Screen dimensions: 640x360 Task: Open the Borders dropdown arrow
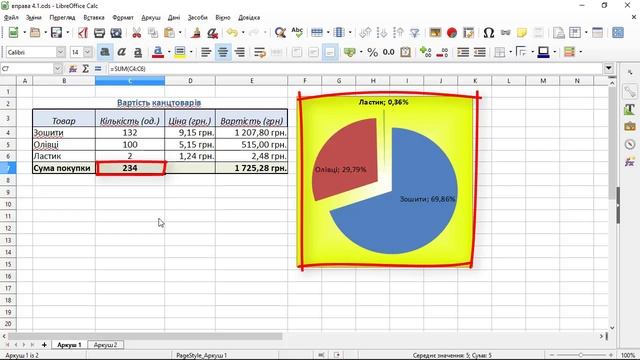click(x=510, y=52)
